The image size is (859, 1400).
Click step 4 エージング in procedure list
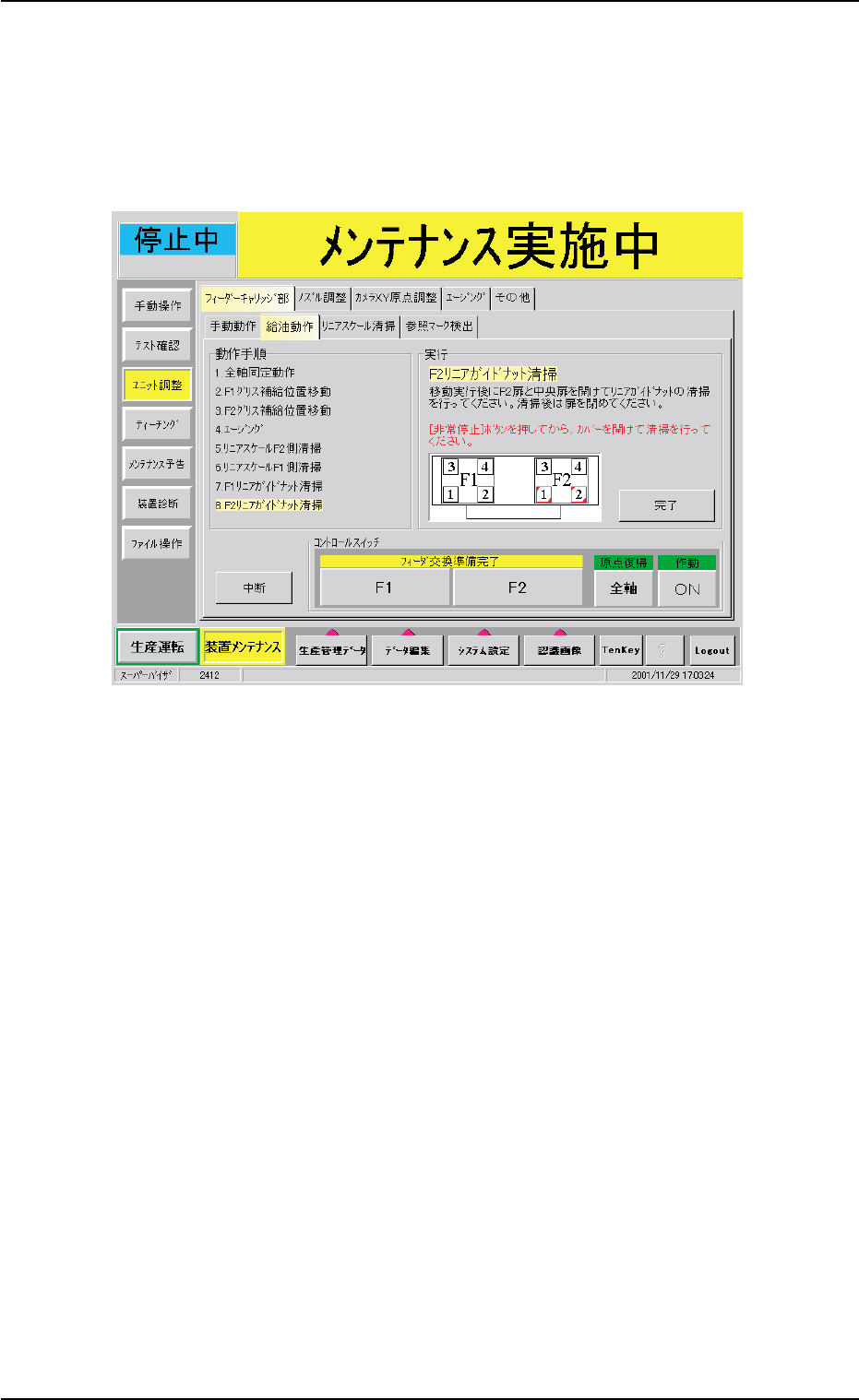pos(240,430)
